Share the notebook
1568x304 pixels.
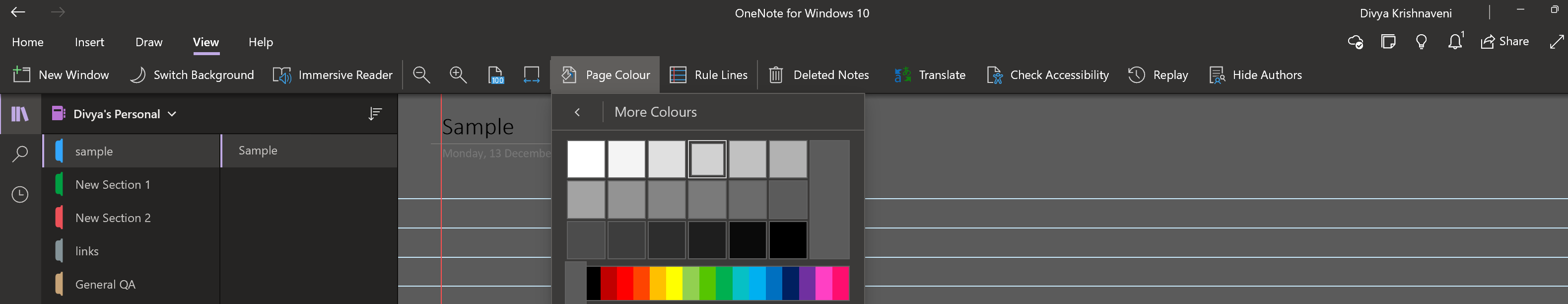coord(1504,41)
